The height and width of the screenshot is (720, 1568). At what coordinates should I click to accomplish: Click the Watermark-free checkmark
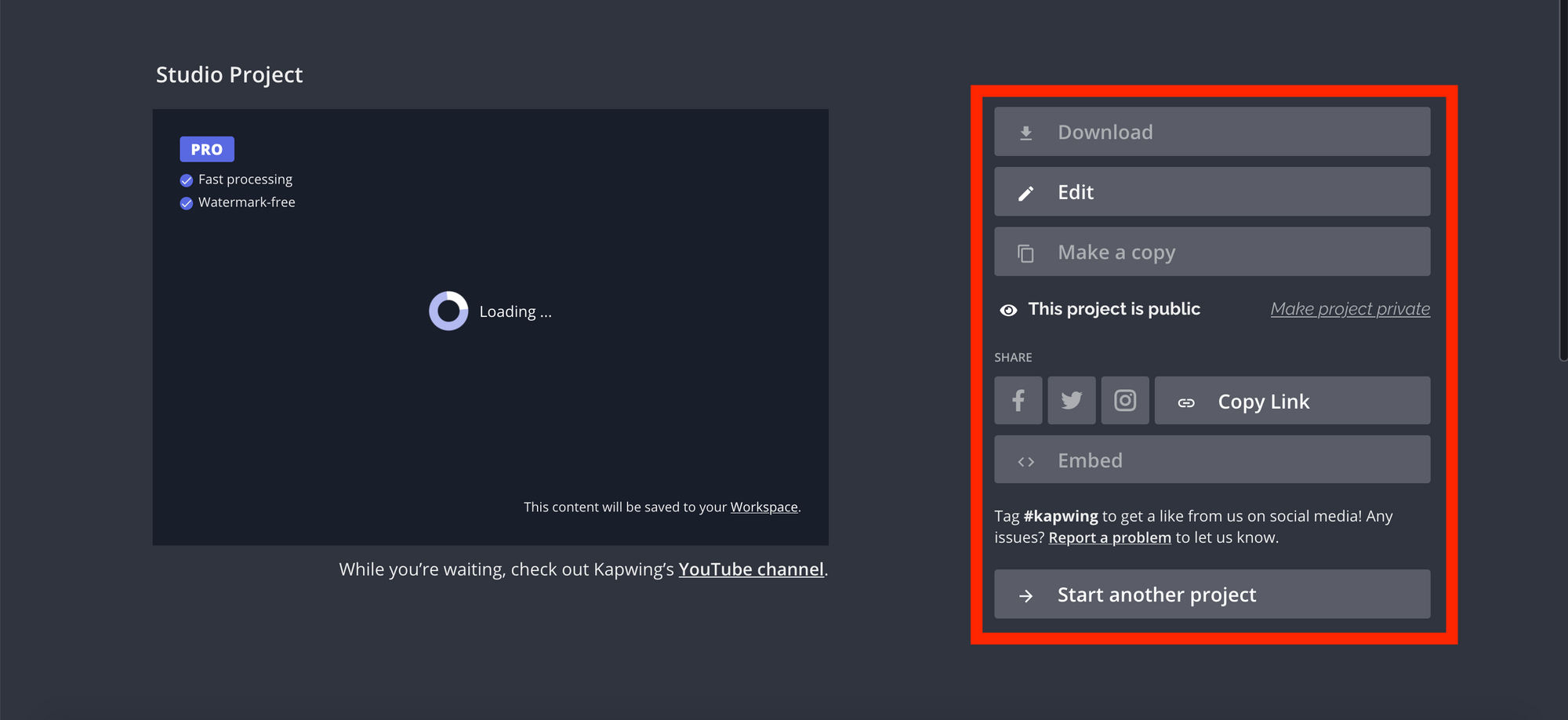coord(186,202)
